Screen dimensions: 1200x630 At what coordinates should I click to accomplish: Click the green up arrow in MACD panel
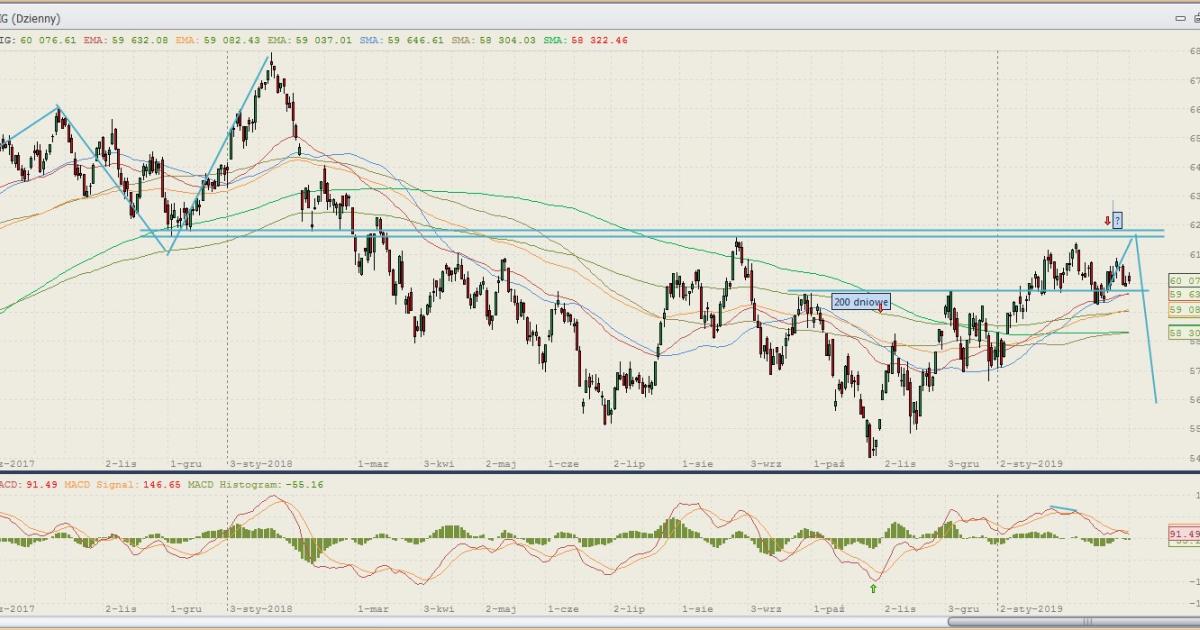874,588
